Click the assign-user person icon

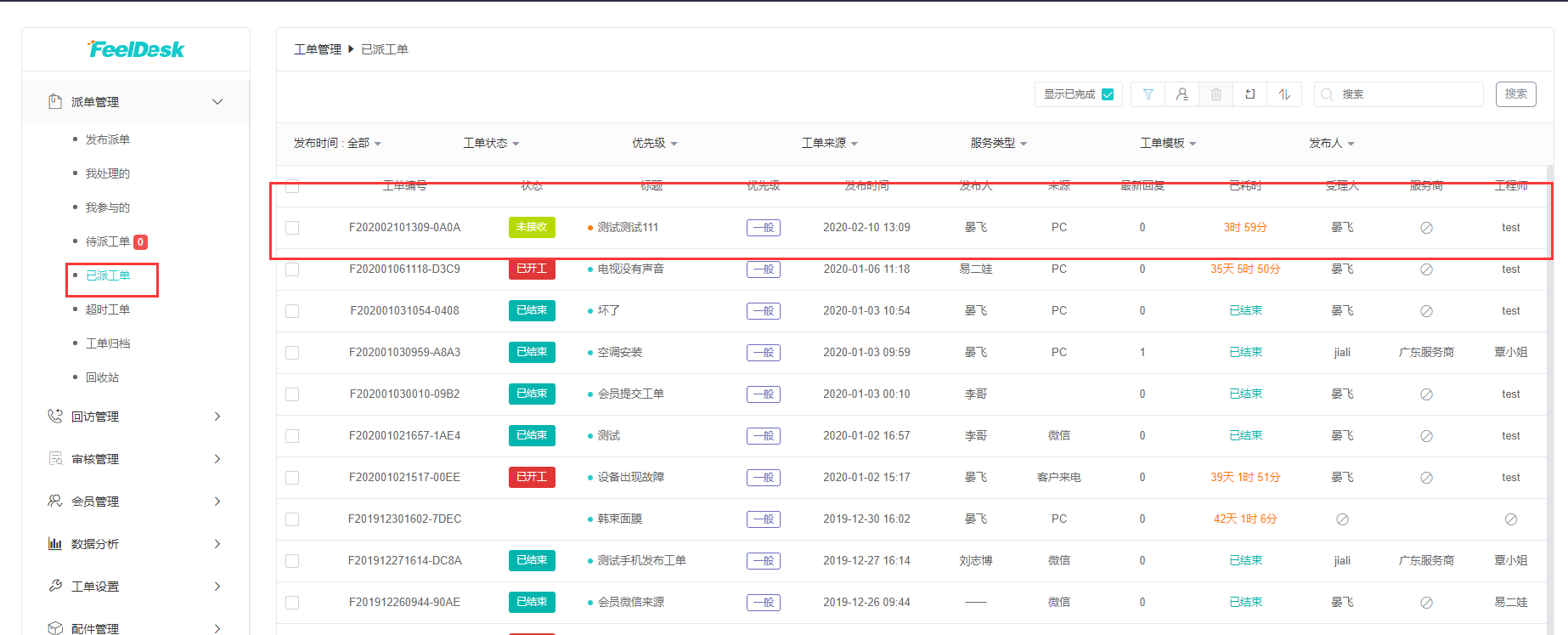(x=1182, y=94)
